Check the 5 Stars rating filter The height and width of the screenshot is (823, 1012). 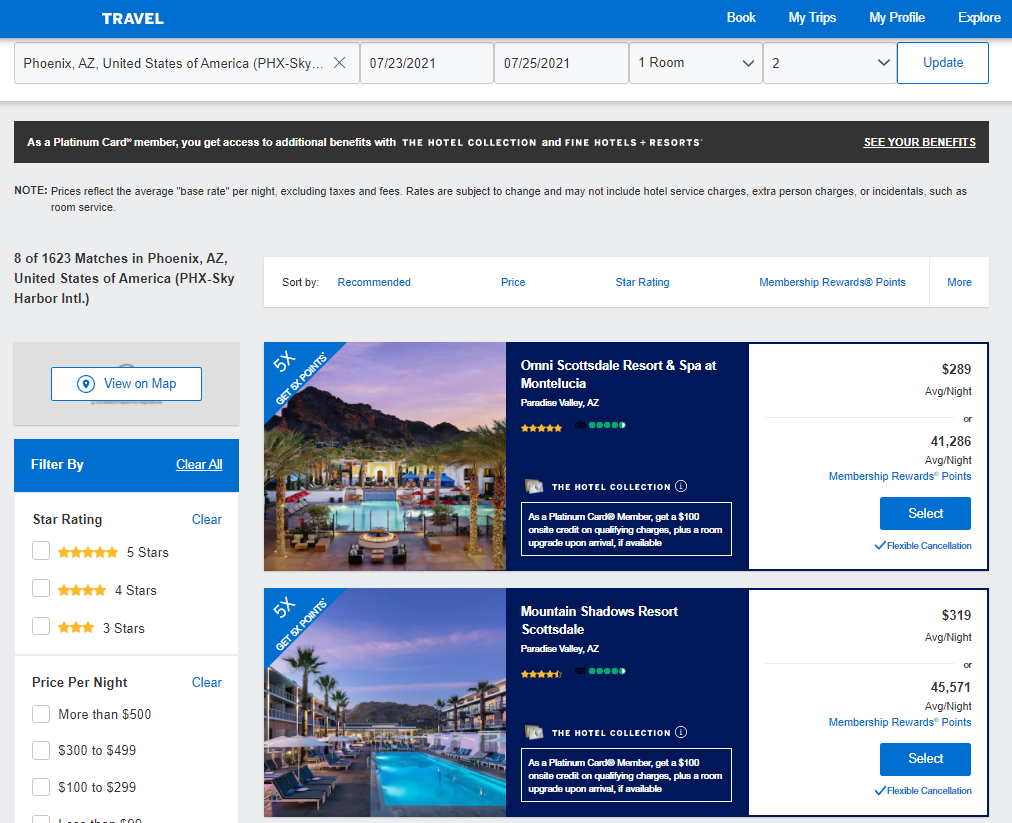coord(41,551)
